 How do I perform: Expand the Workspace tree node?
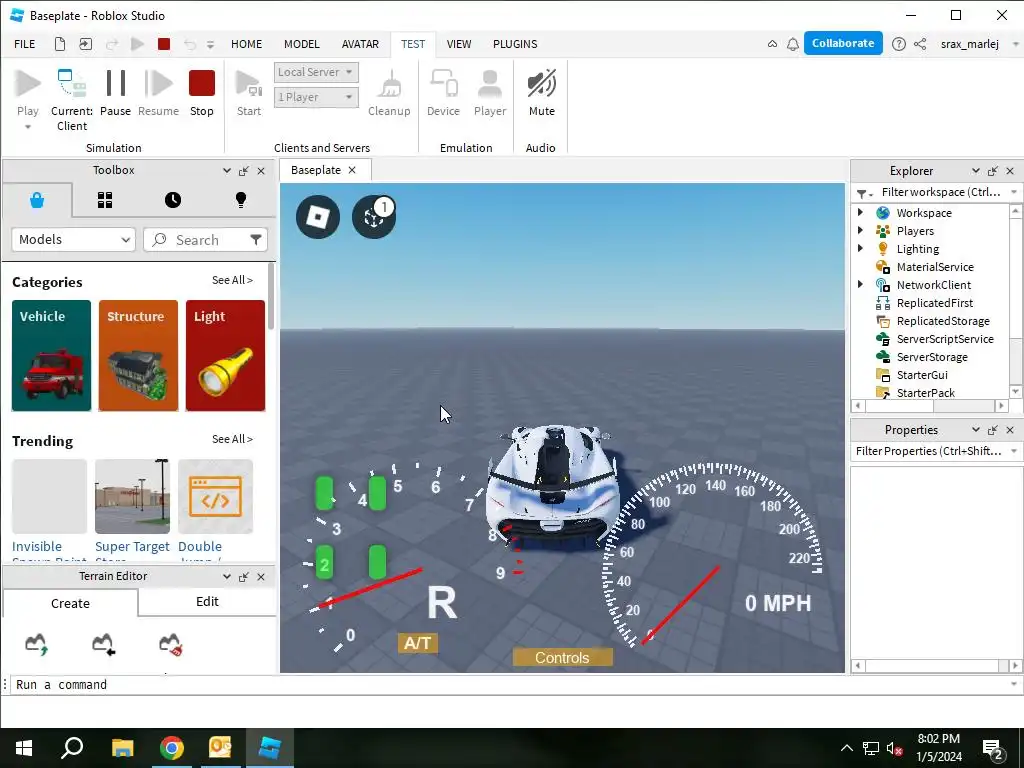(x=860, y=212)
